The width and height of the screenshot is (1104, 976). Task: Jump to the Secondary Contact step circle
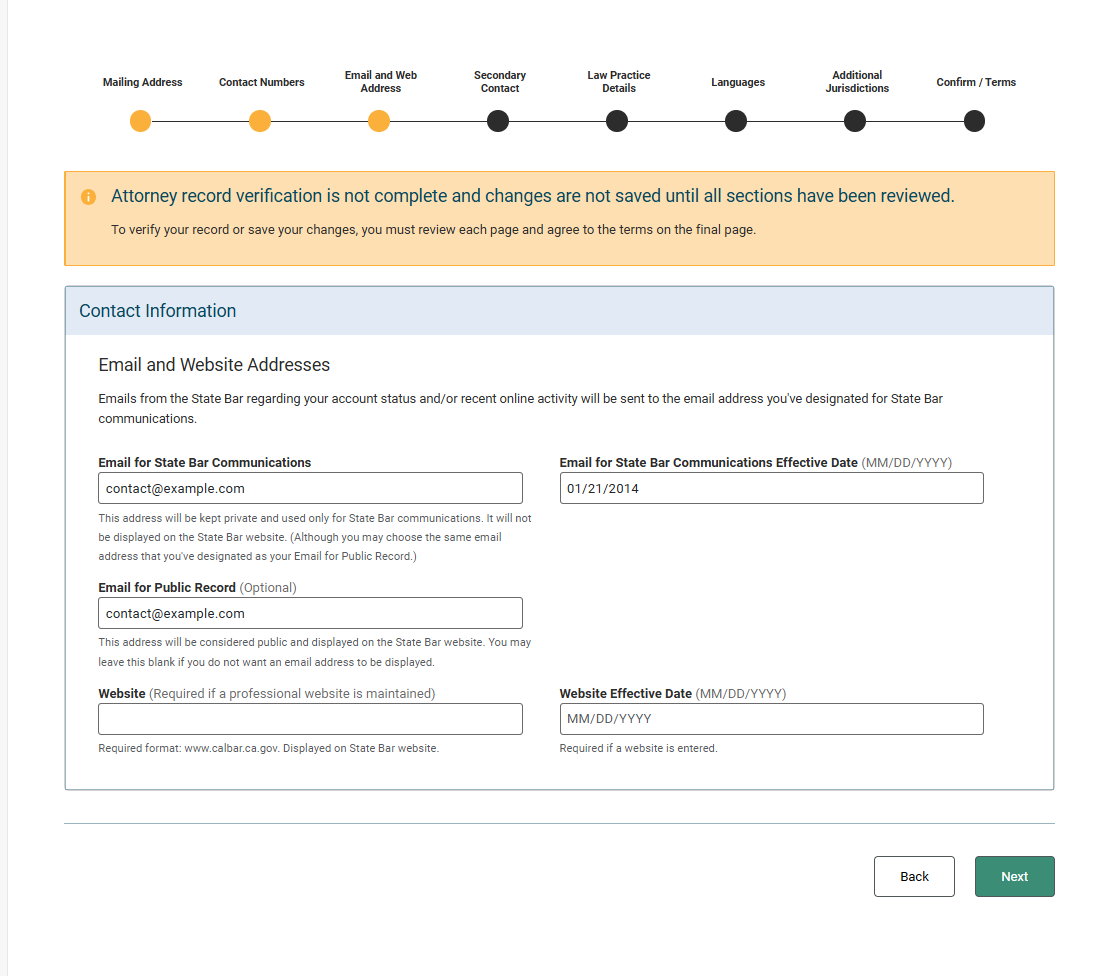coord(498,122)
